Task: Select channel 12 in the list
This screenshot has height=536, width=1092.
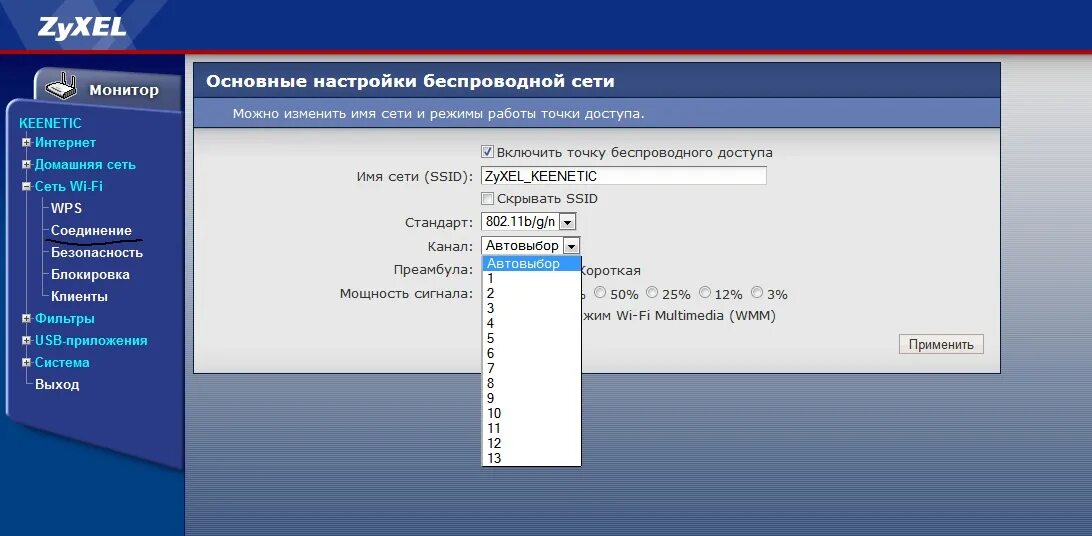Action: (531, 443)
